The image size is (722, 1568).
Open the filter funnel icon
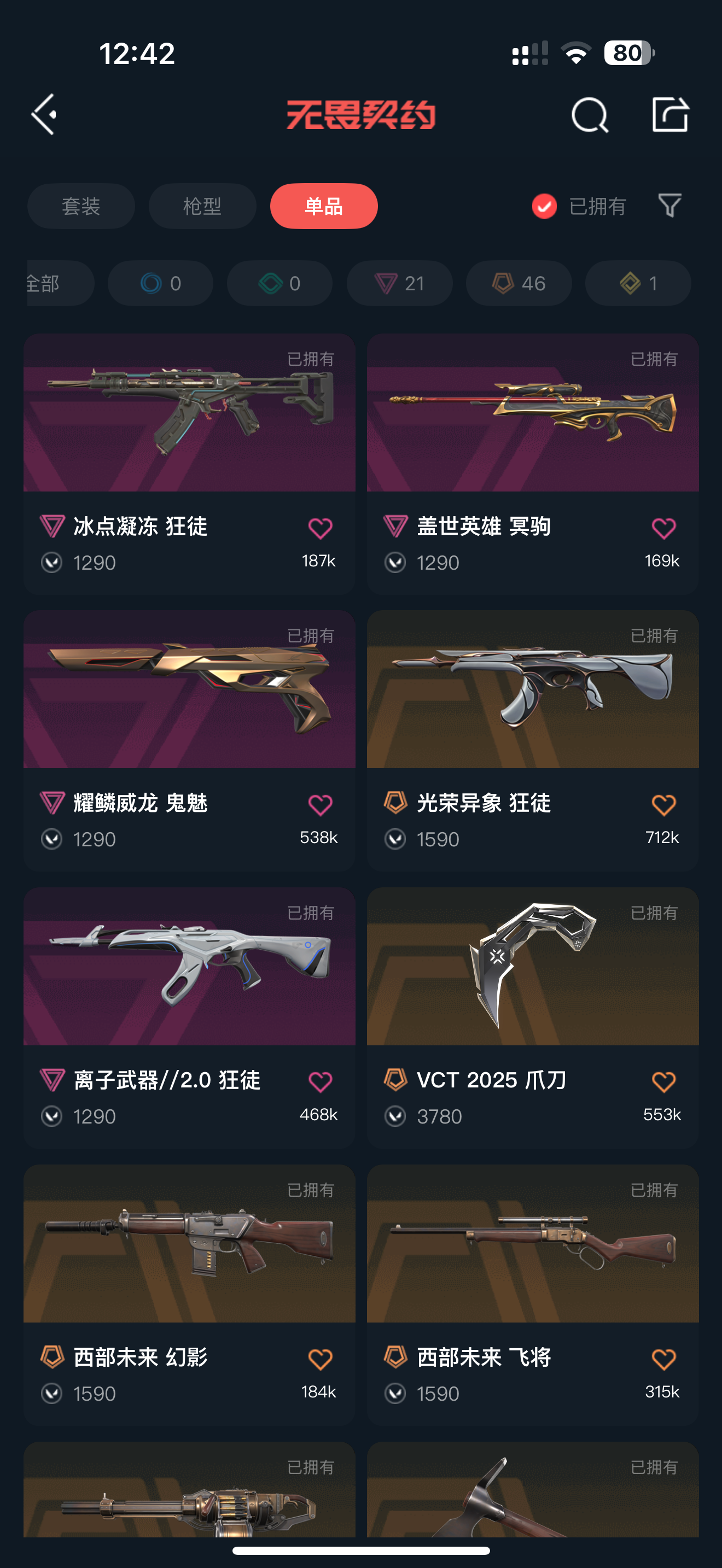[x=669, y=206]
